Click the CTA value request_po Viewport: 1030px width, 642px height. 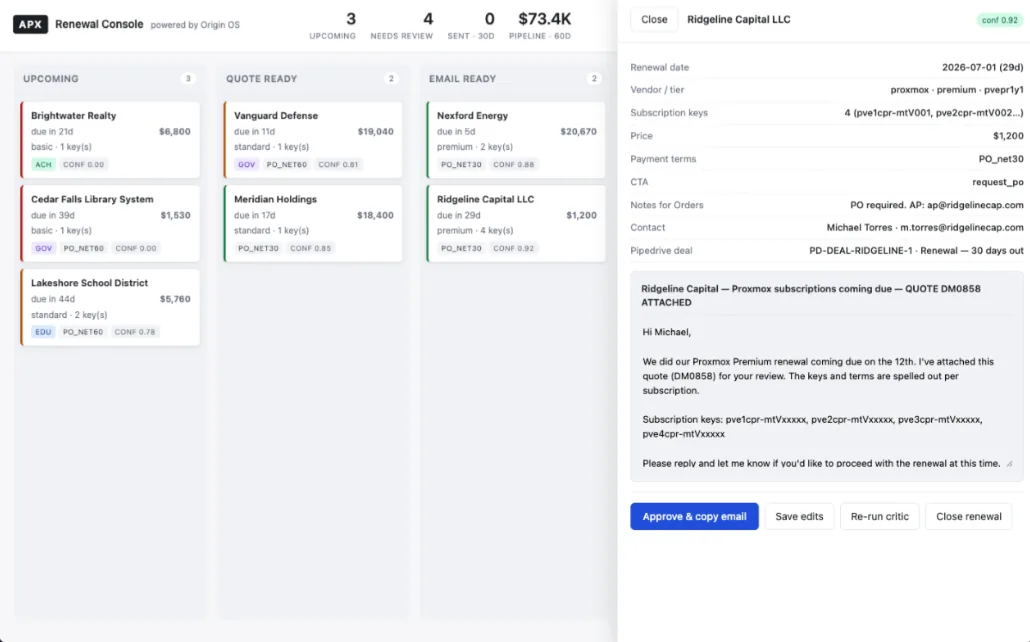997,182
